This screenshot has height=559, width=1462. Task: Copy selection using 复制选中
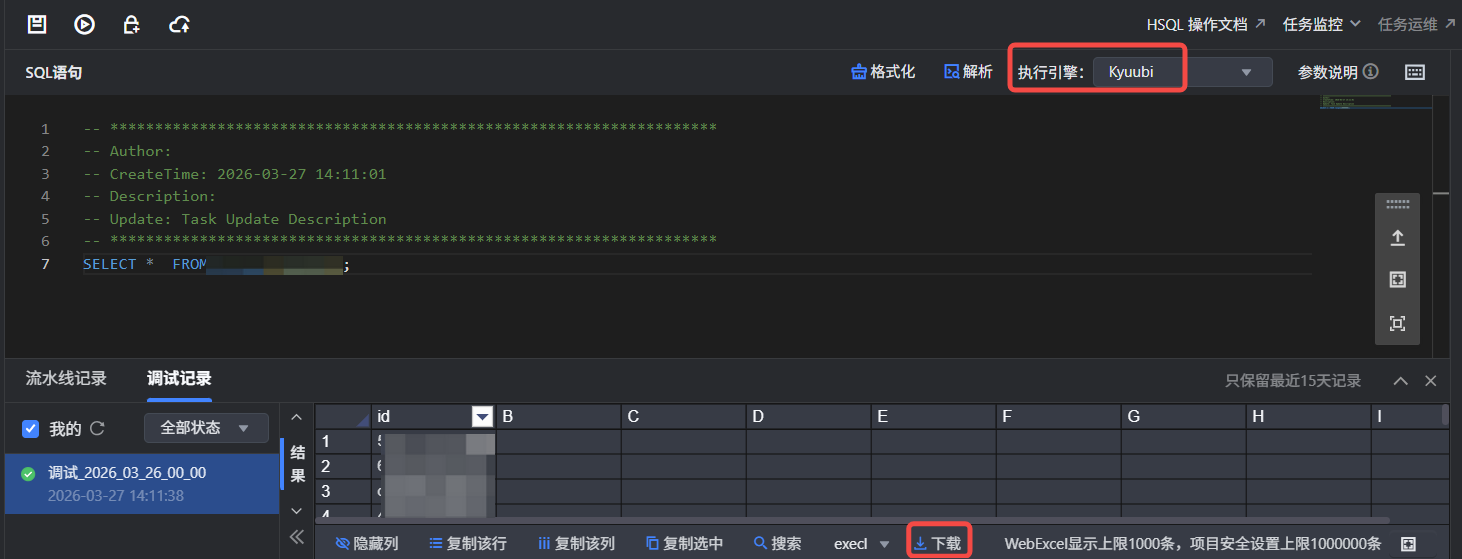point(684,544)
